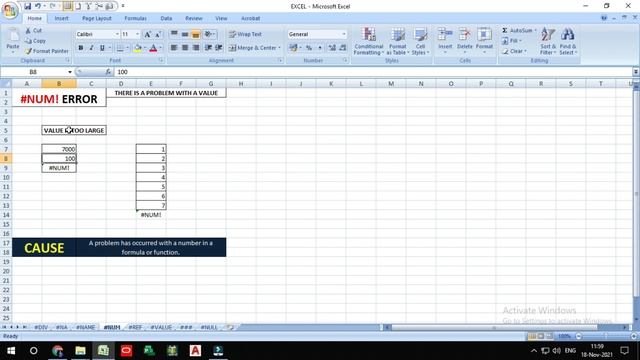Undo the last action

tap(38, 6)
